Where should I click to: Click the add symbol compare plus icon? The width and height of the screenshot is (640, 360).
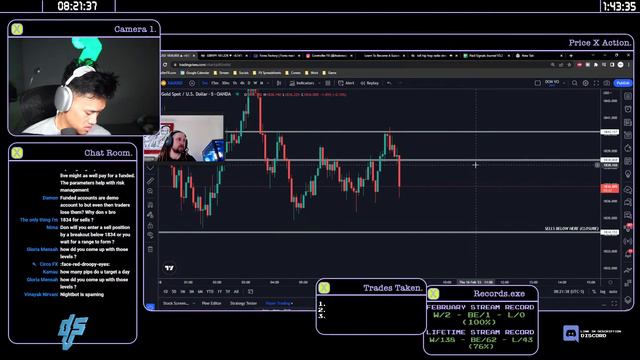tap(192, 83)
